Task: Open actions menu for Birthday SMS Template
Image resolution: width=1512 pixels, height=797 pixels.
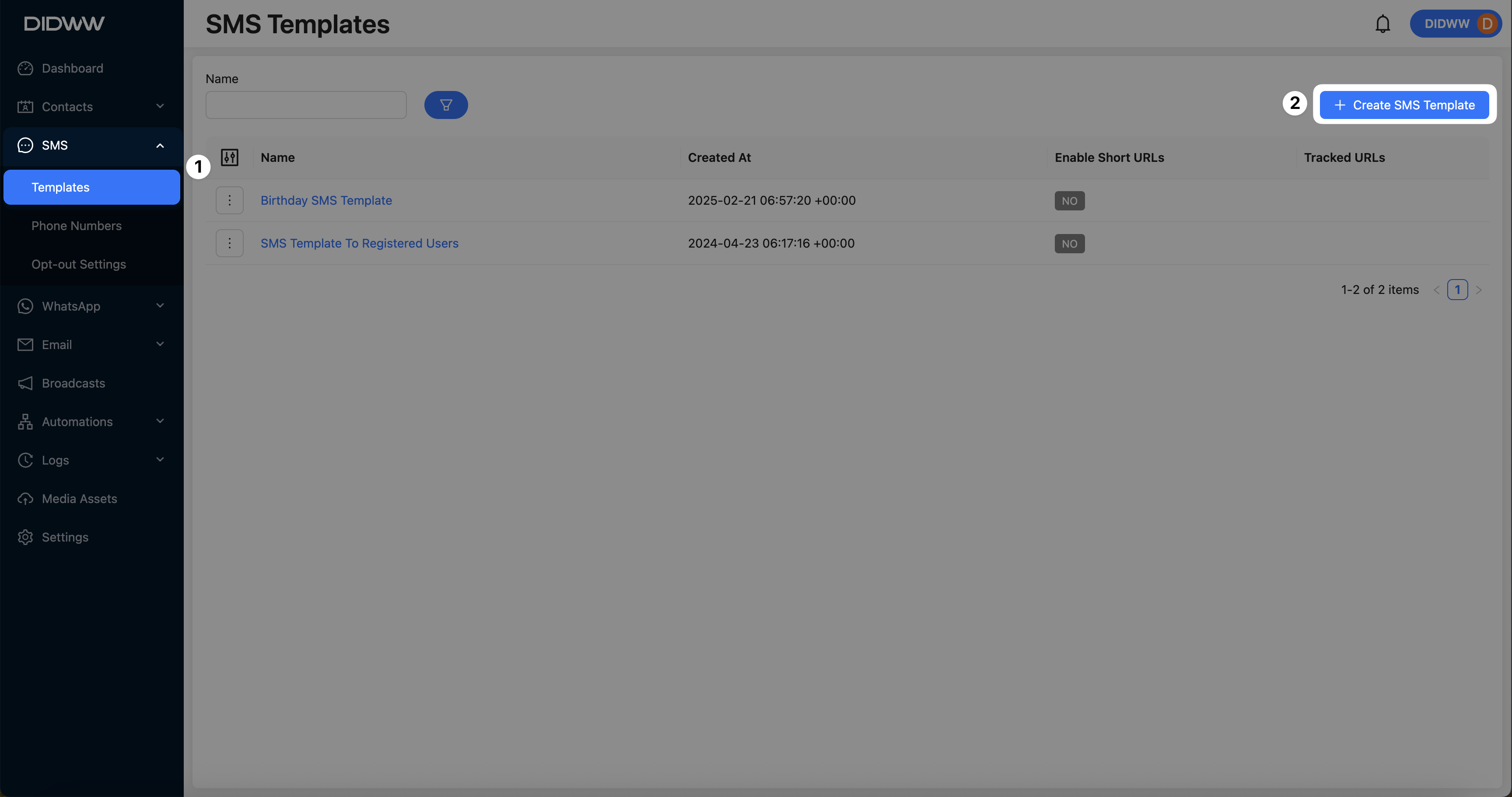Action: pos(230,201)
